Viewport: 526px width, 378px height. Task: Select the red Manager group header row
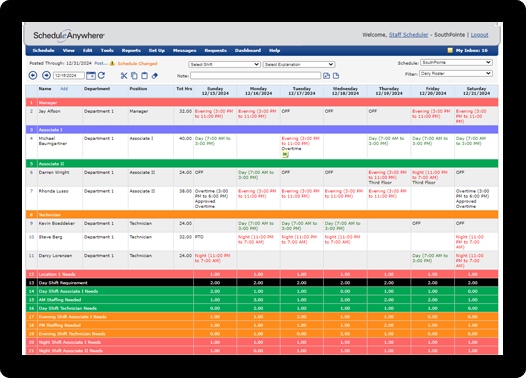coord(262,103)
